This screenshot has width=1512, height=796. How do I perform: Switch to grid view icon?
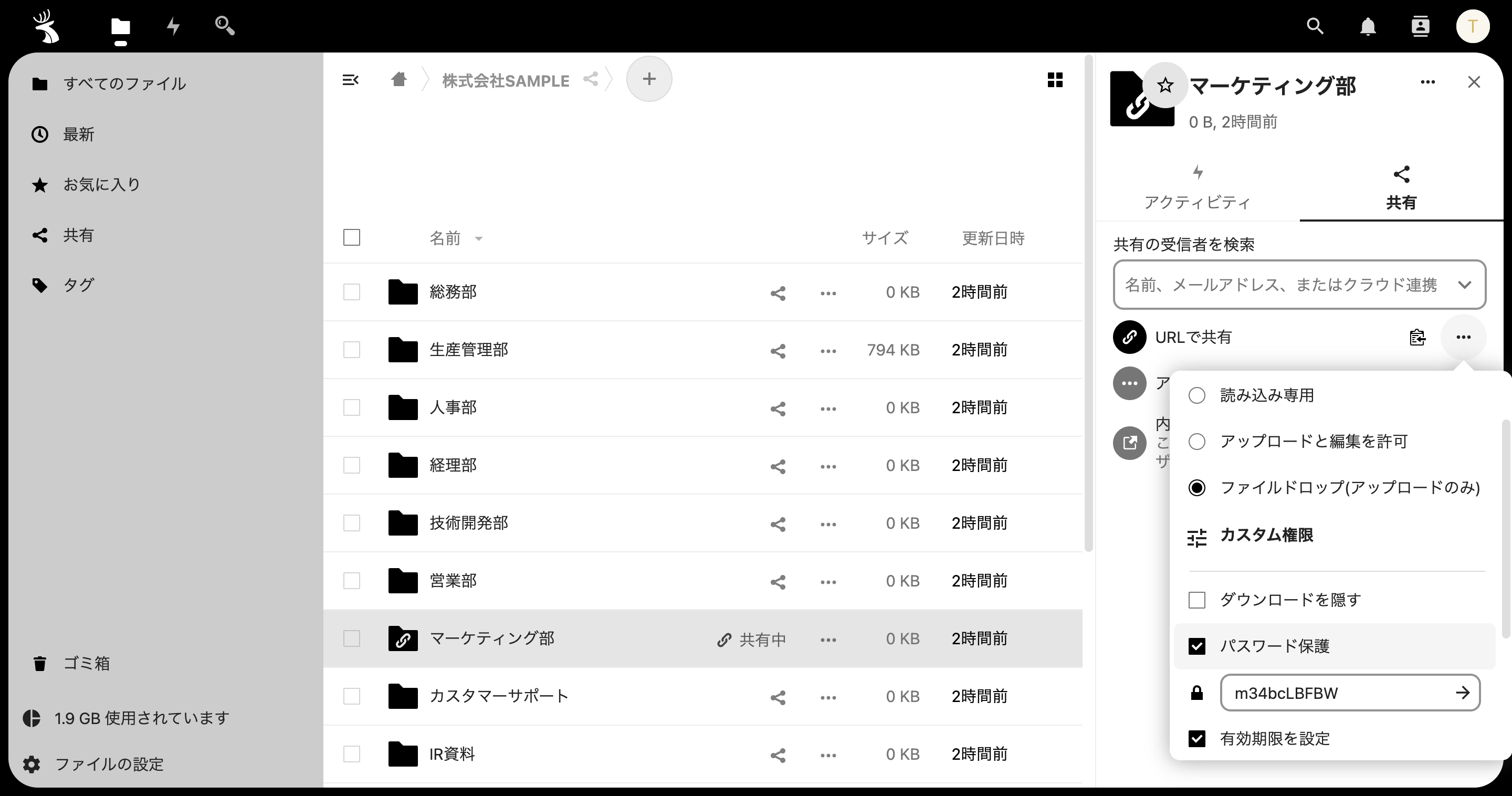point(1055,80)
